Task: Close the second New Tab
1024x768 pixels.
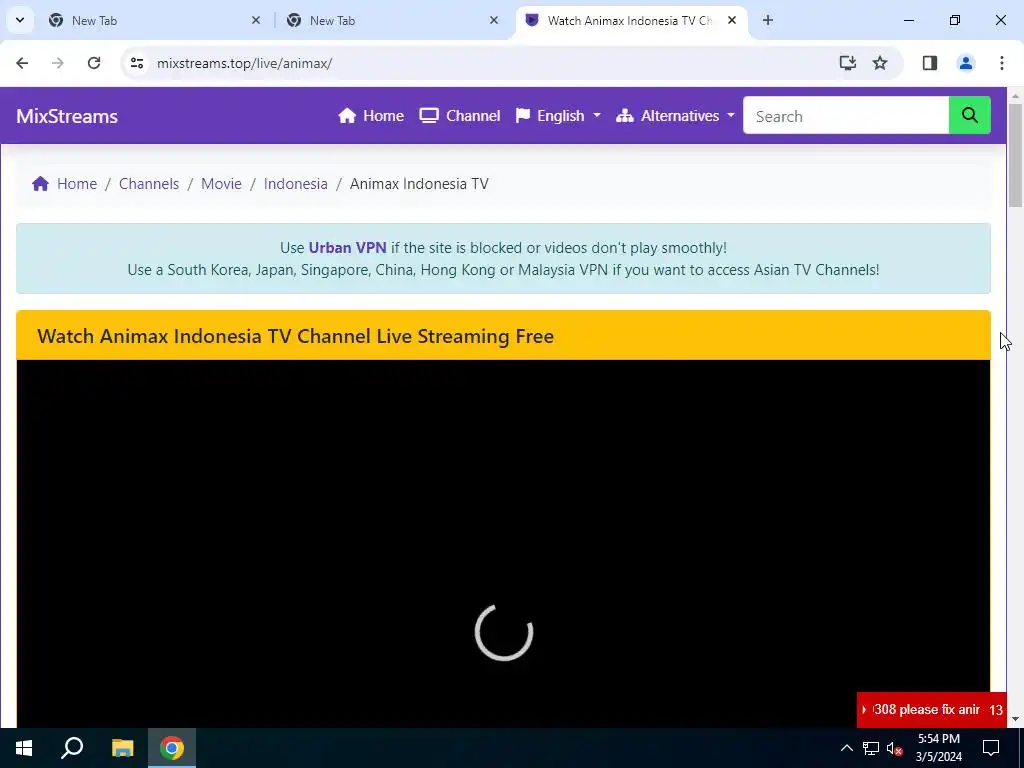Action: [x=494, y=20]
